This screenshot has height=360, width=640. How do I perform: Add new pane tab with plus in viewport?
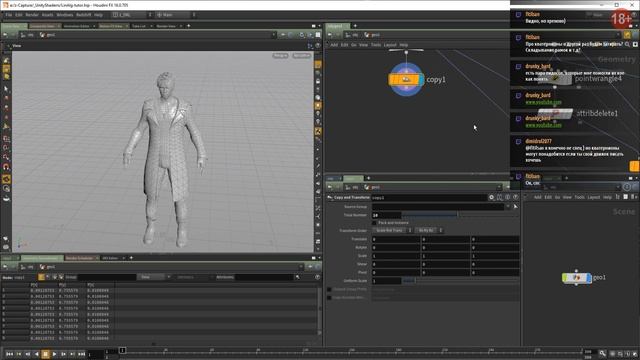click(189, 26)
